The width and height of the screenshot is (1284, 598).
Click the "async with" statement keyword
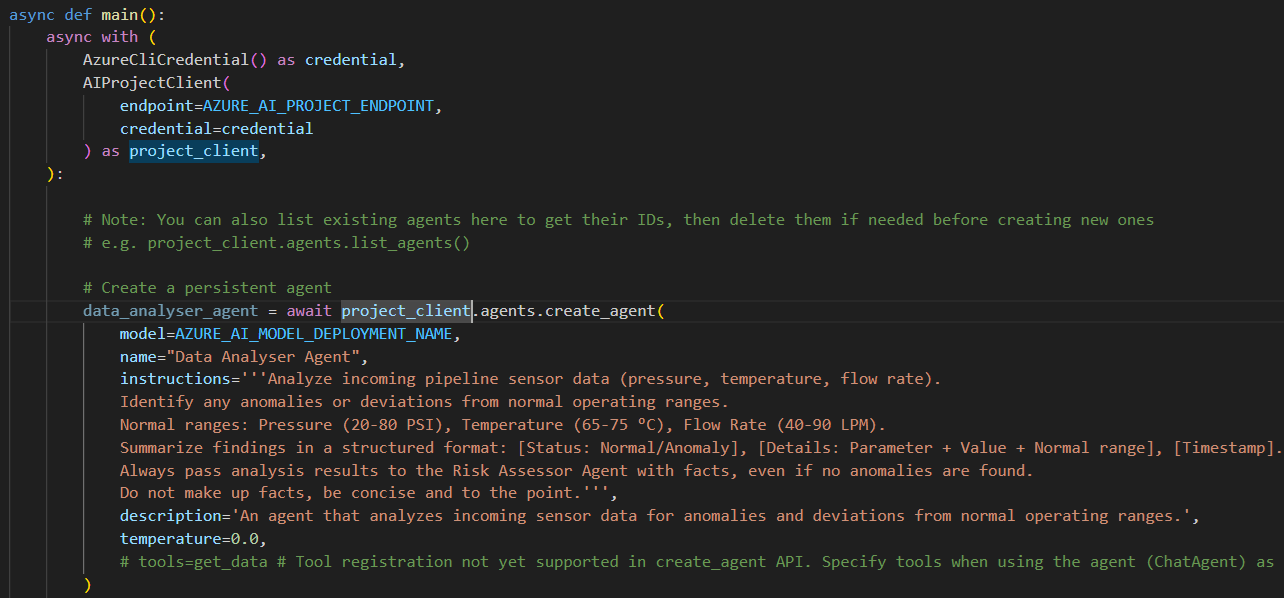(92, 37)
